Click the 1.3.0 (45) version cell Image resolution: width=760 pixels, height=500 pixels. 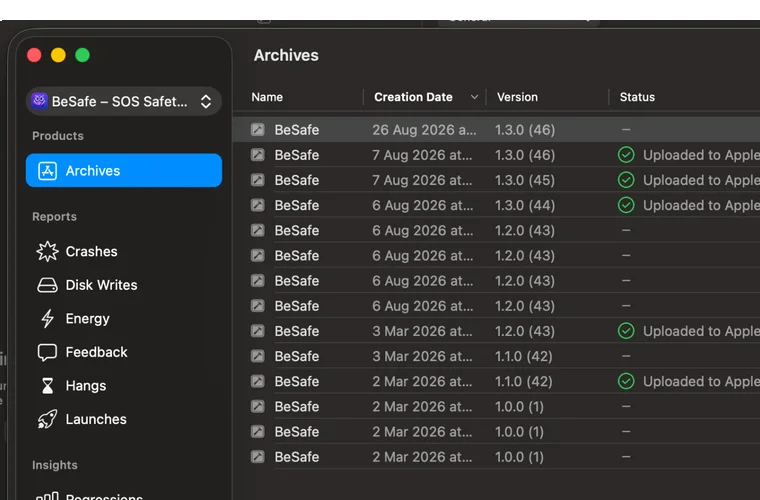(524, 180)
